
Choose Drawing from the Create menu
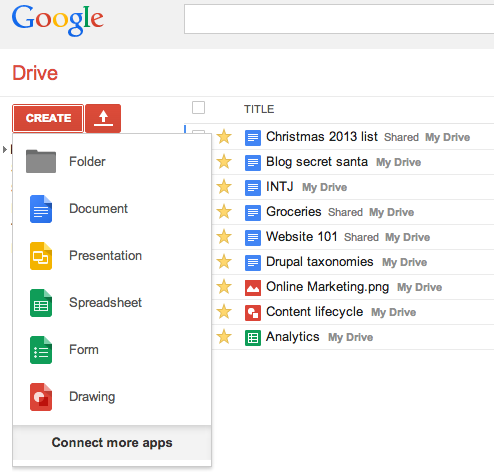[112, 397]
